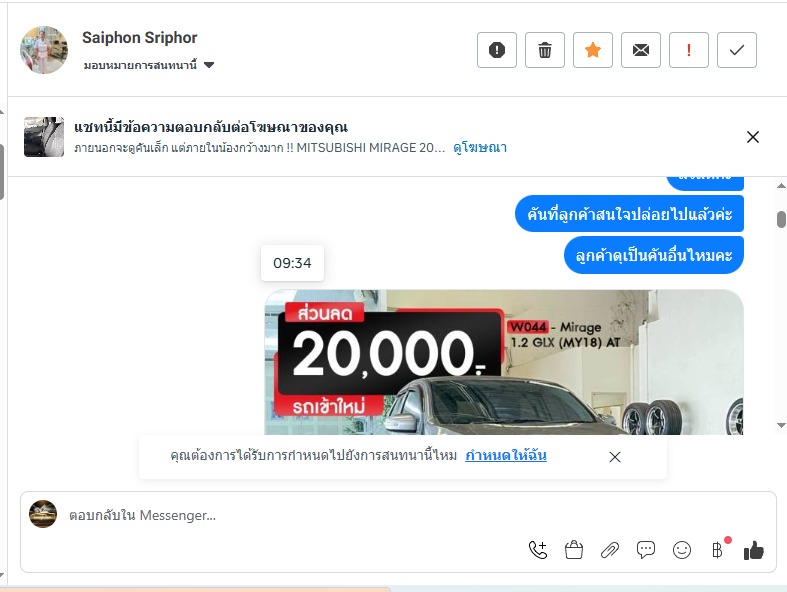Open baht payment request icon

point(718,550)
